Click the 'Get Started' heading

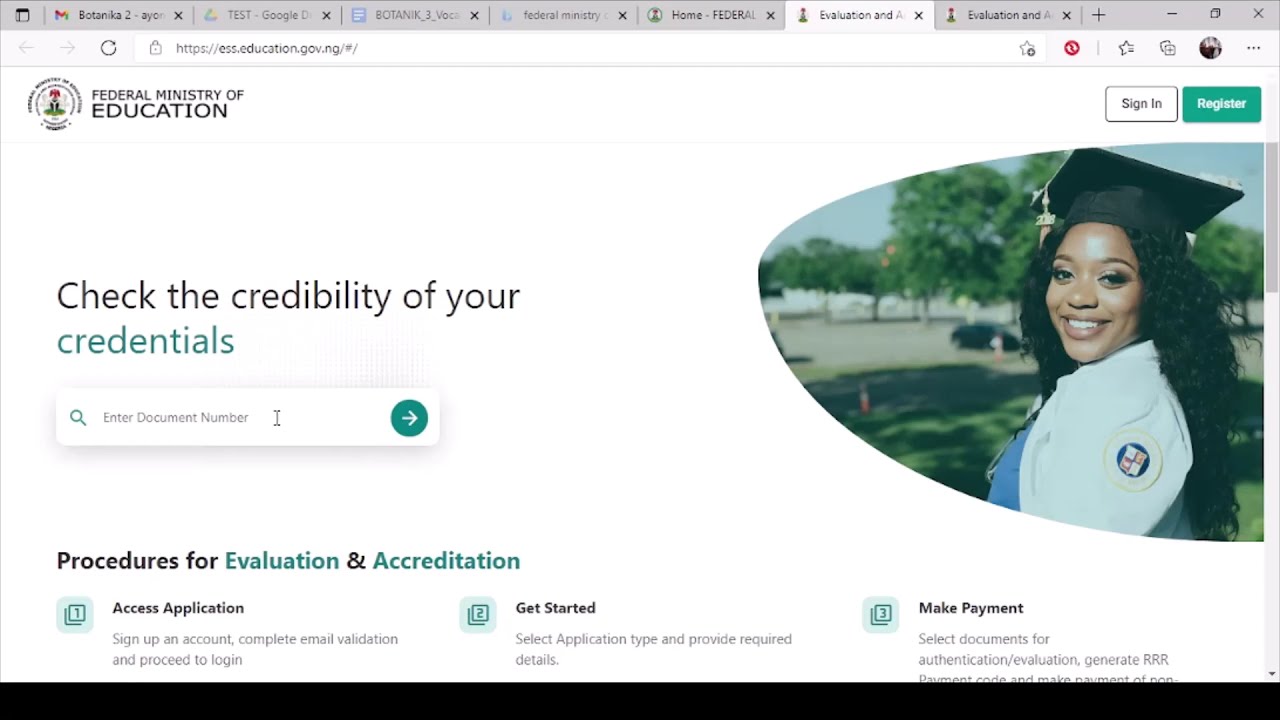click(555, 608)
